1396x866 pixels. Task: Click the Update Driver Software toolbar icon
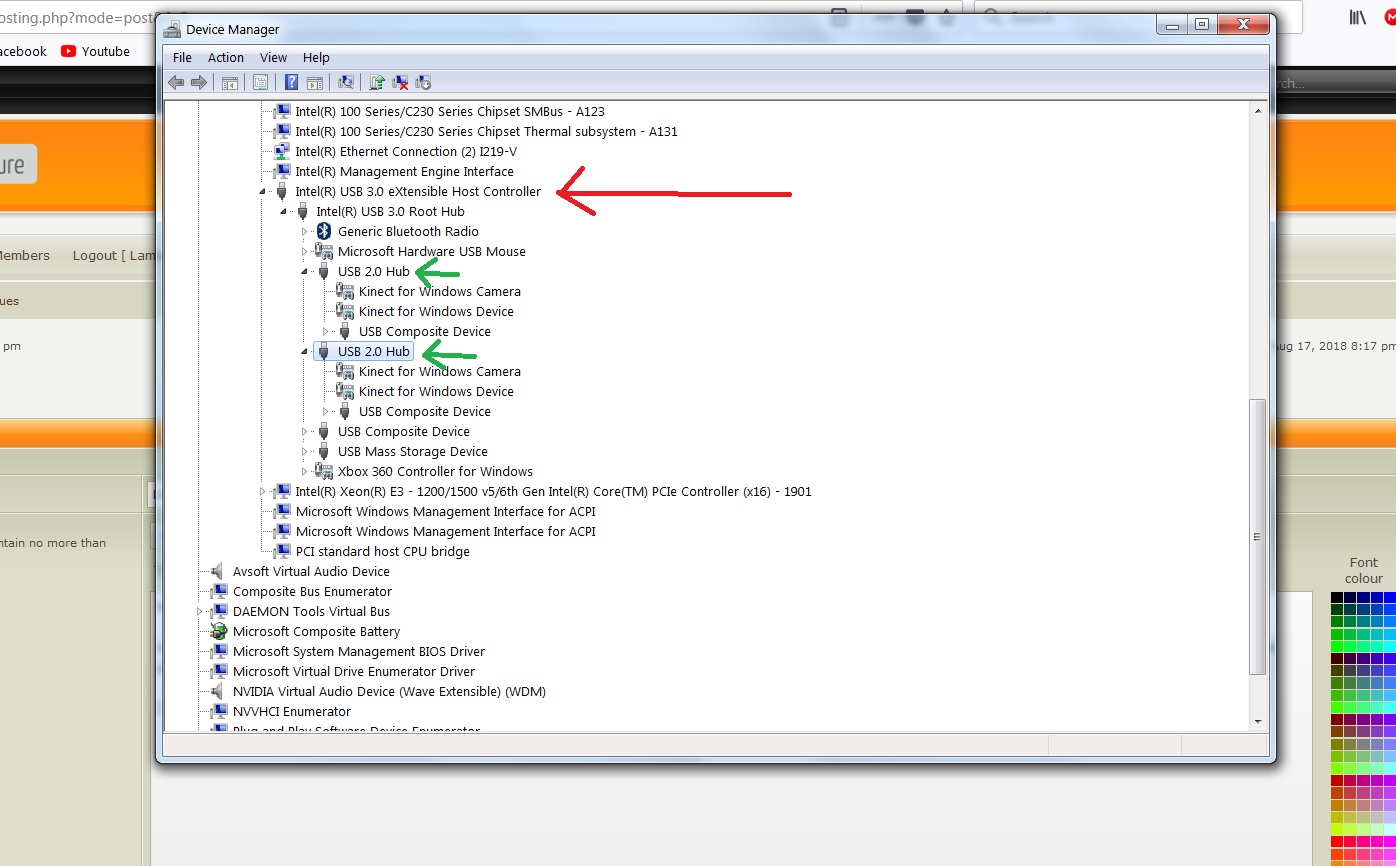377,82
